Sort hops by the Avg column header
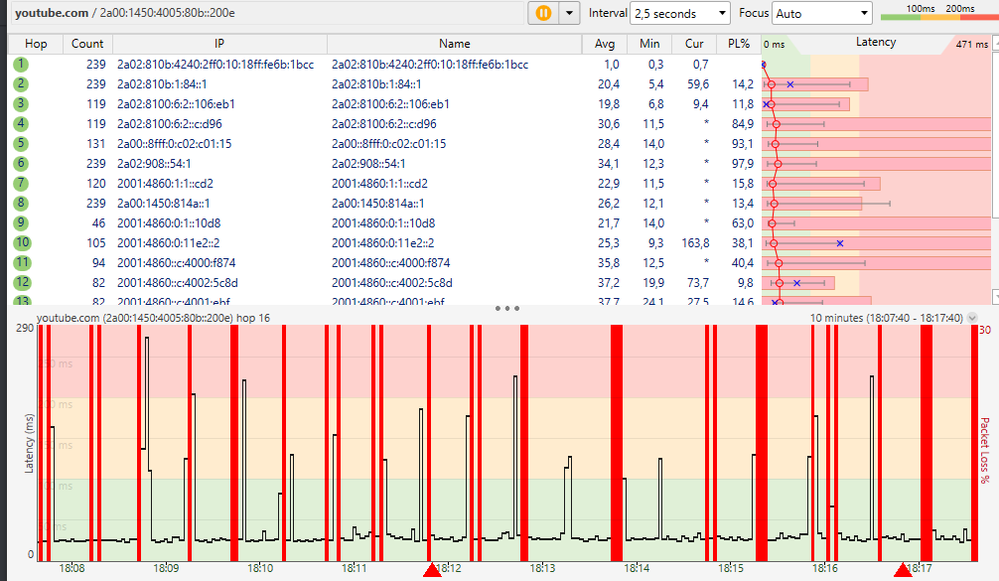 pyautogui.click(x=604, y=43)
